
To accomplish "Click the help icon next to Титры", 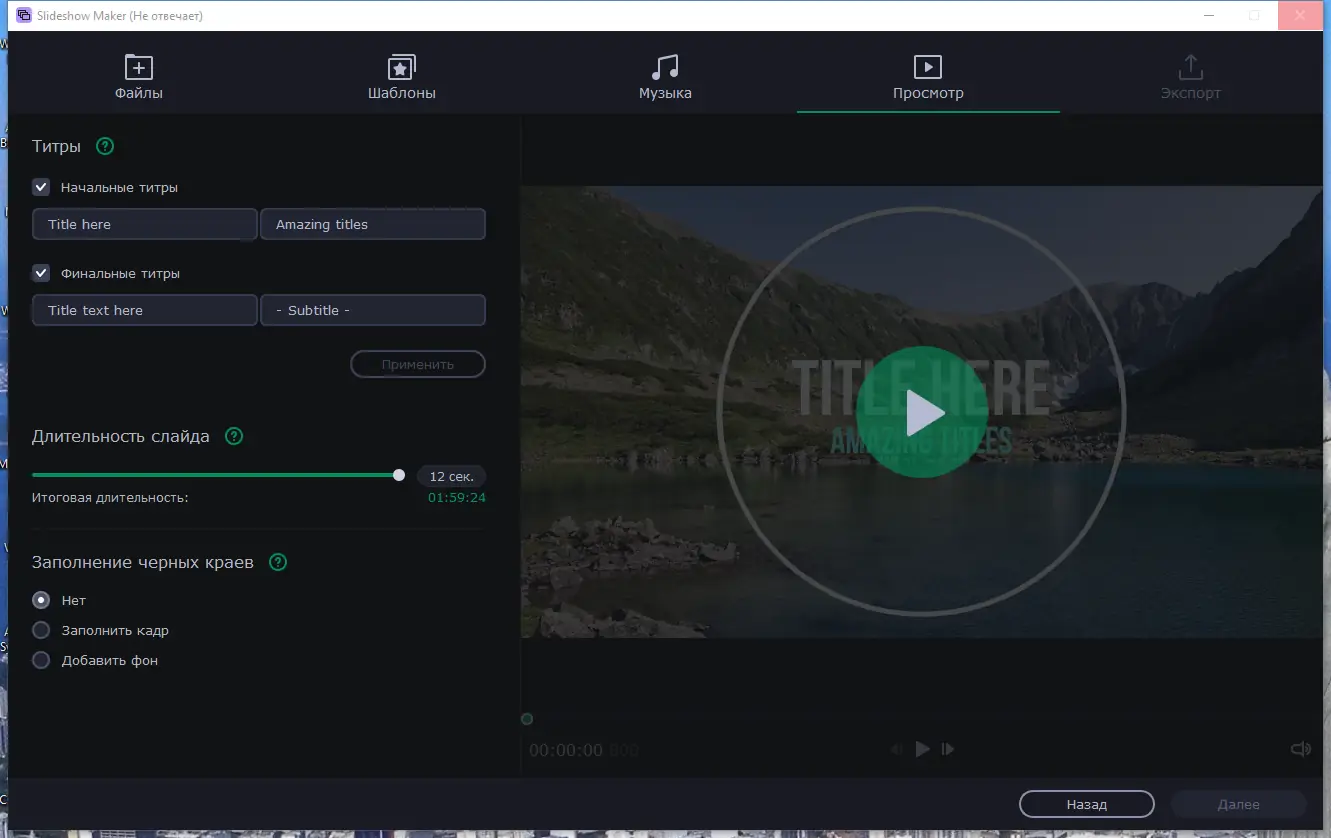I will click(105, 146).
